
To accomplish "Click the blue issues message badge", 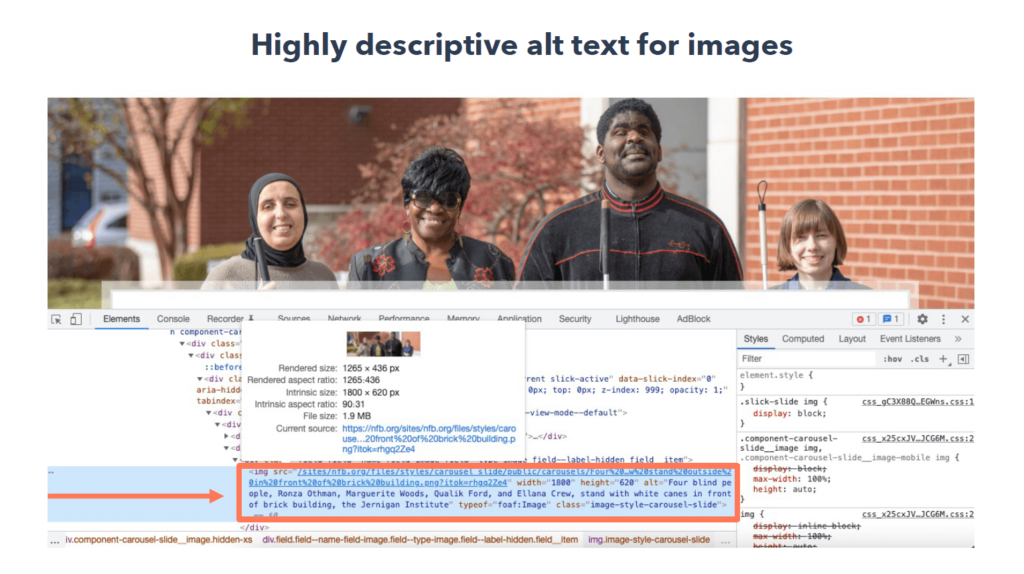I will pyautogui.click(x=890, y=319).
